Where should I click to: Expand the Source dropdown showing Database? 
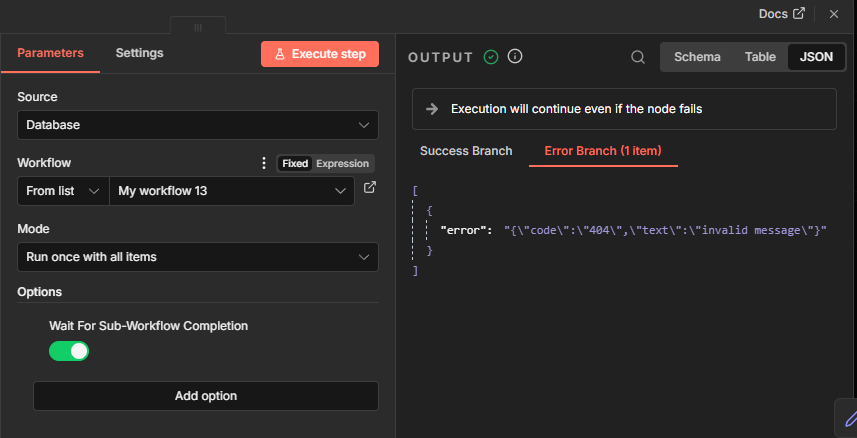point(198,125)
